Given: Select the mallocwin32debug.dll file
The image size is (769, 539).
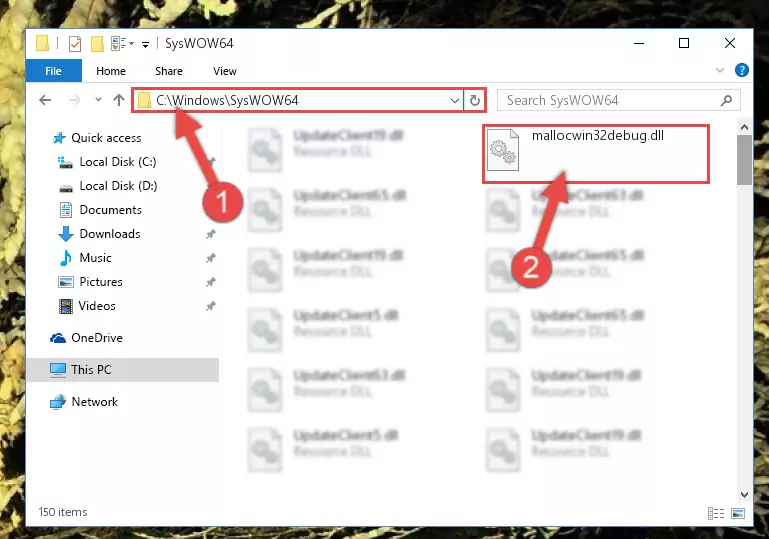Looking at the screenshot, I should pos(596,154).
